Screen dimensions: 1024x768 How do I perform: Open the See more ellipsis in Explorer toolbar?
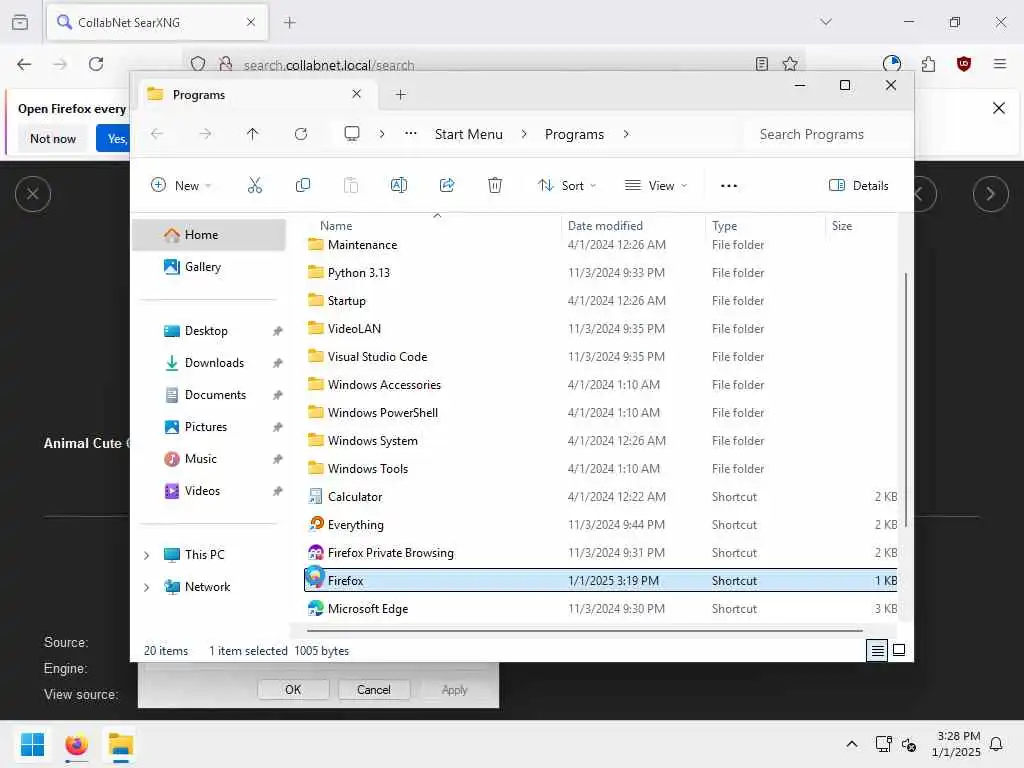click(729, 185)
